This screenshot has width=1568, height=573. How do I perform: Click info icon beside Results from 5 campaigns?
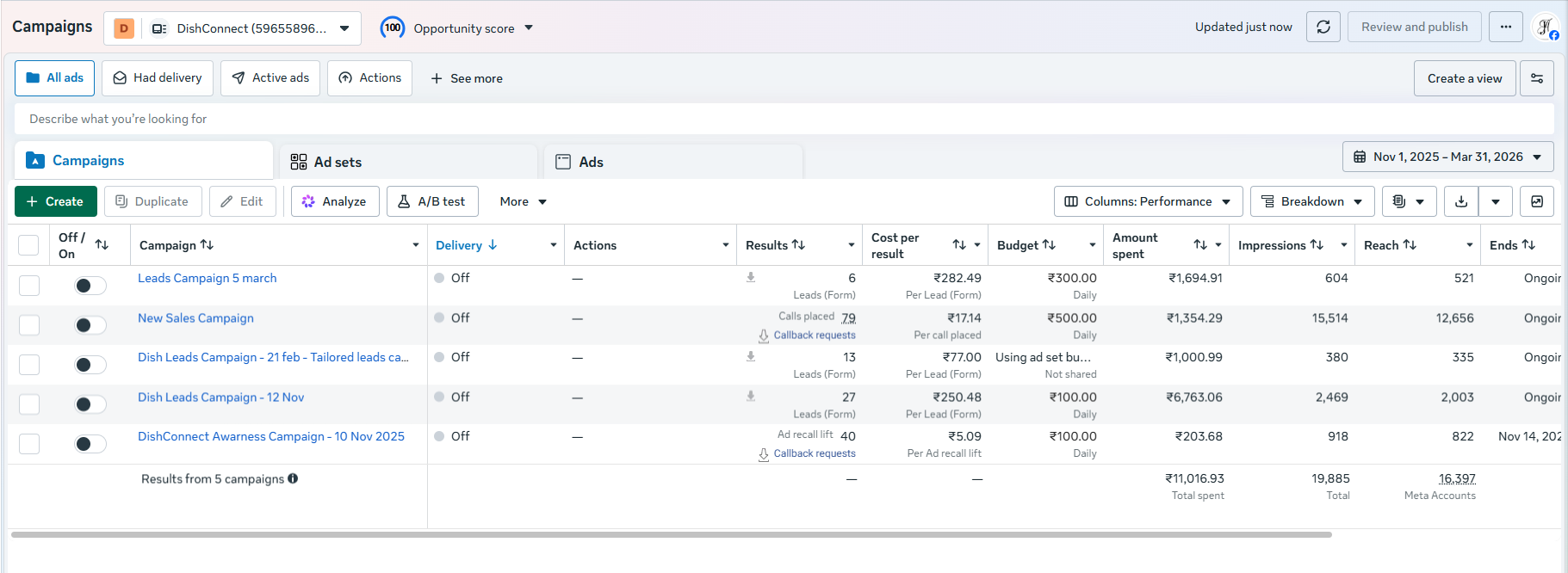click(x=293, y=478)
